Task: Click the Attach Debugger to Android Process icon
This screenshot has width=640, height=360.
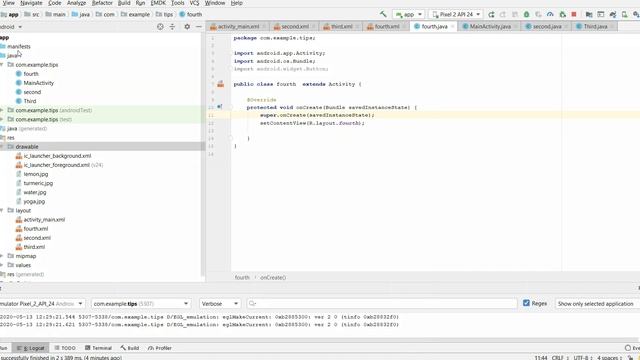Action: tap(562, 14)
